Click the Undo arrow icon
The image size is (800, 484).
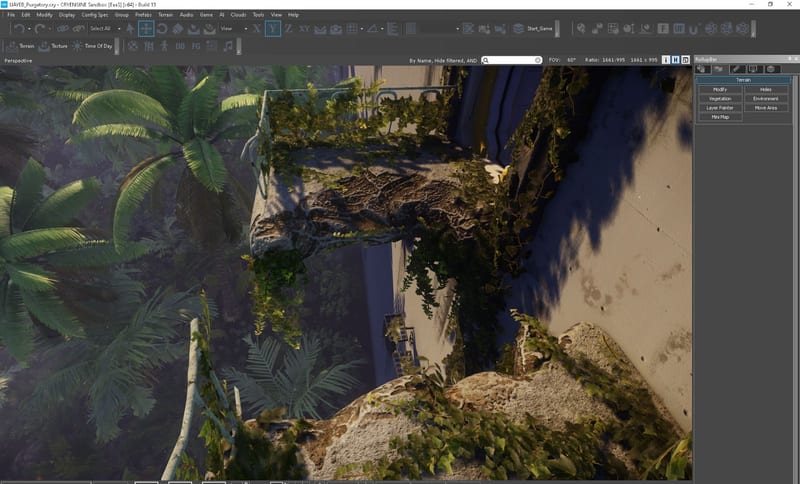[x=19, y=29]
